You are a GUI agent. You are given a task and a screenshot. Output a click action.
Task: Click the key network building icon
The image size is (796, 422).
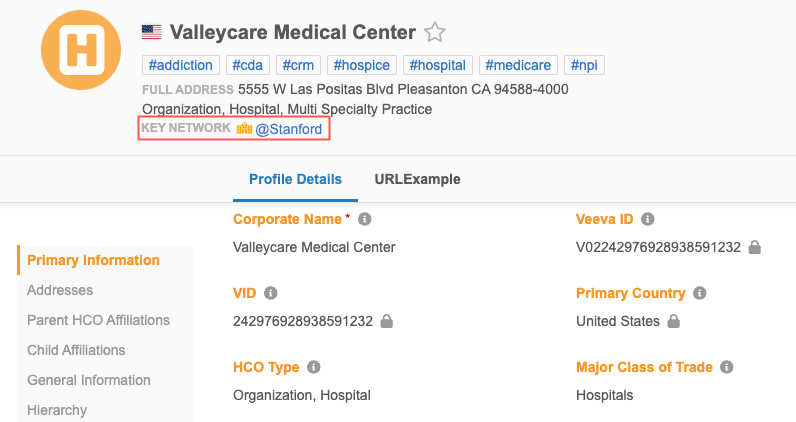[x=244, y=129]
